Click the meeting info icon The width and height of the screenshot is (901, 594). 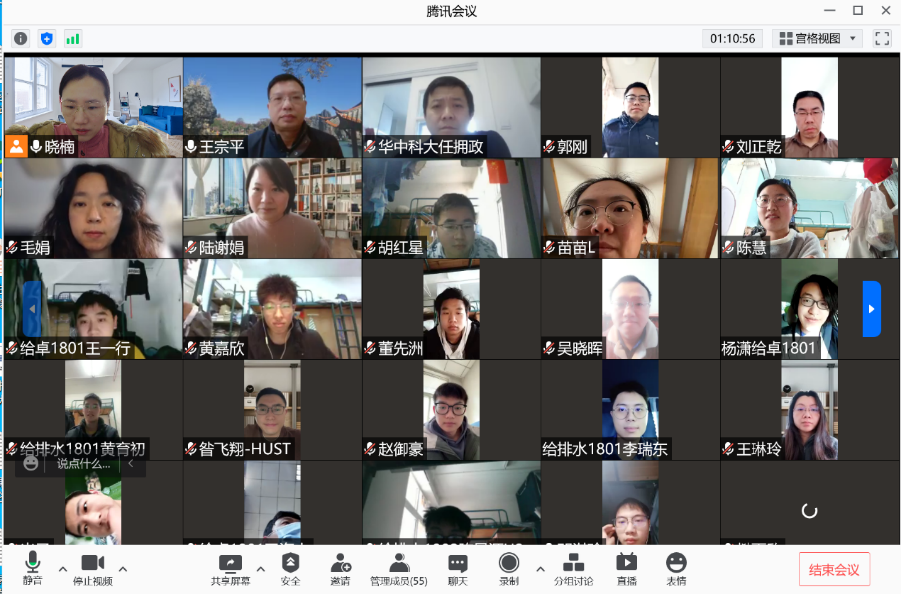click(x=20, y=38)
